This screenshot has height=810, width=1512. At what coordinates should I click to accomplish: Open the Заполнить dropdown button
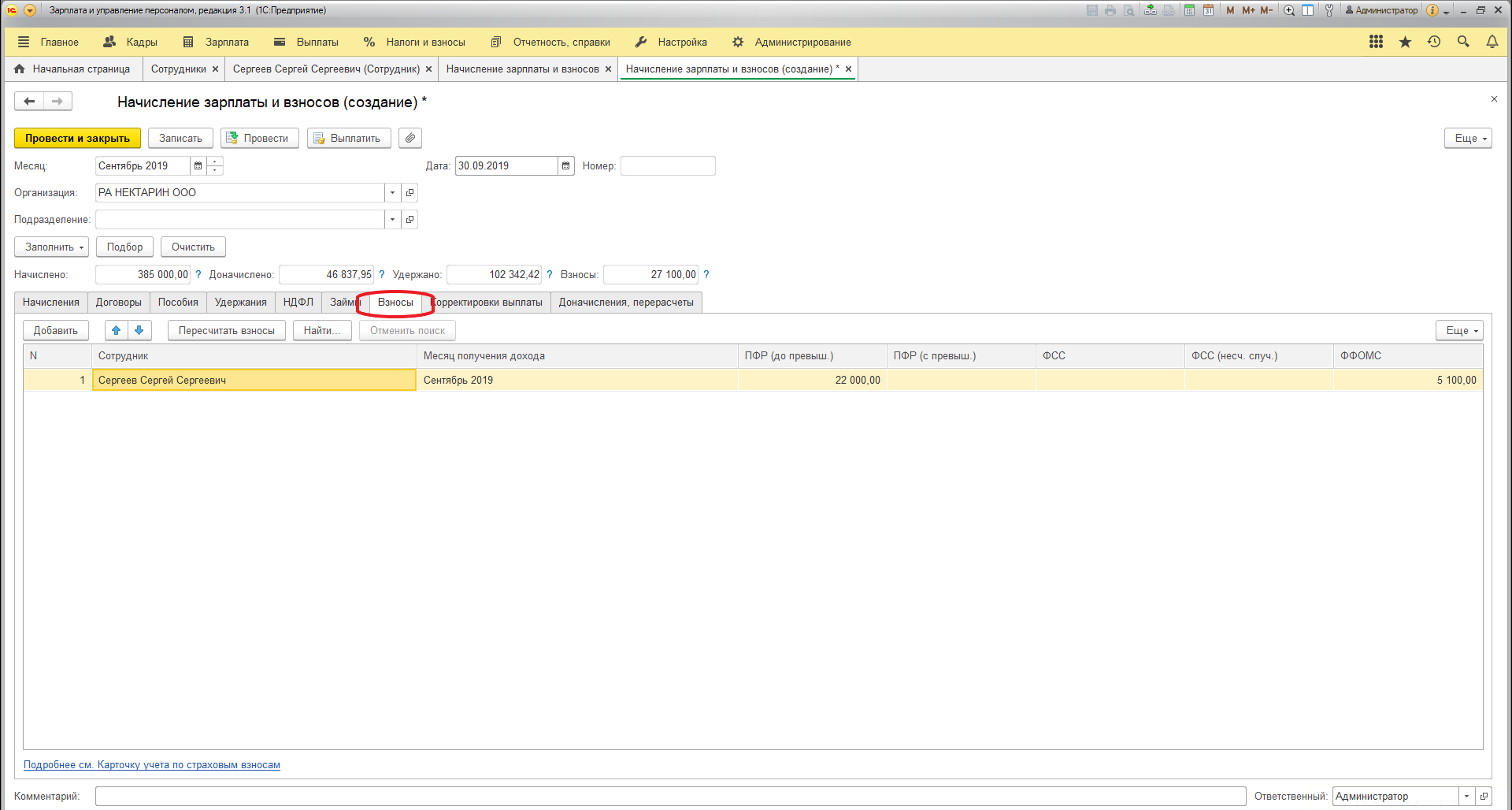(x=51, y=247)
